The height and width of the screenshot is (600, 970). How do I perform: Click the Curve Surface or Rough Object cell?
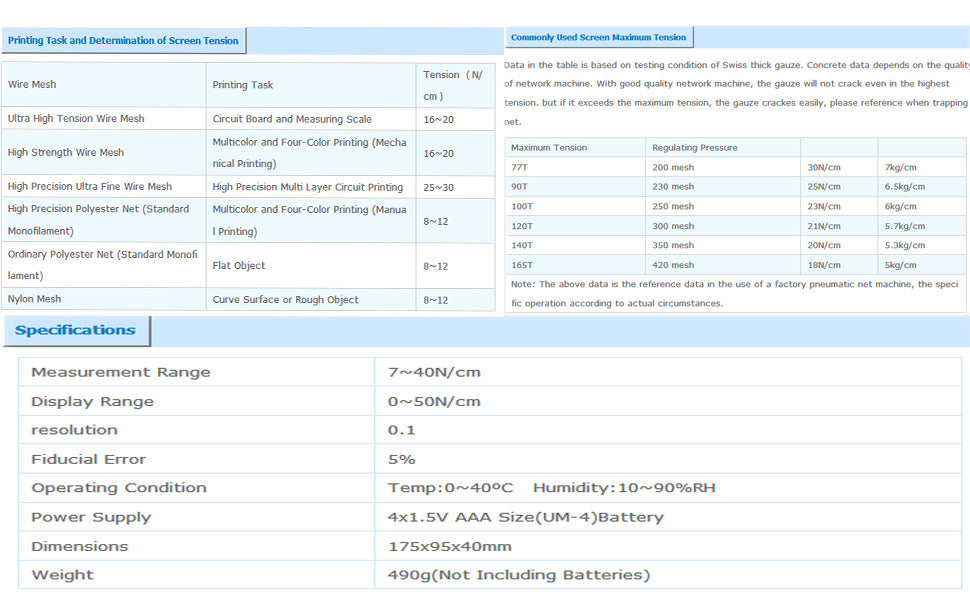[285, 300]
